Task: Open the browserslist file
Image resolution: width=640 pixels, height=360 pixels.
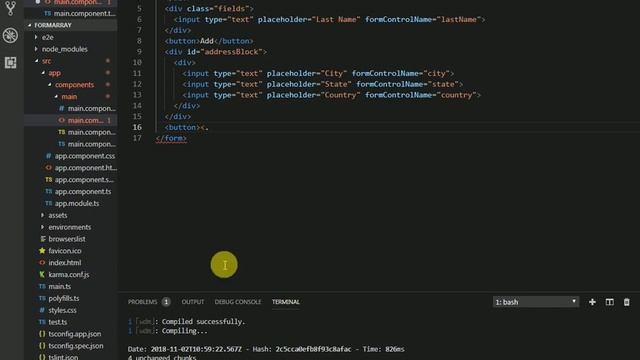Action: tap(71, 239)
